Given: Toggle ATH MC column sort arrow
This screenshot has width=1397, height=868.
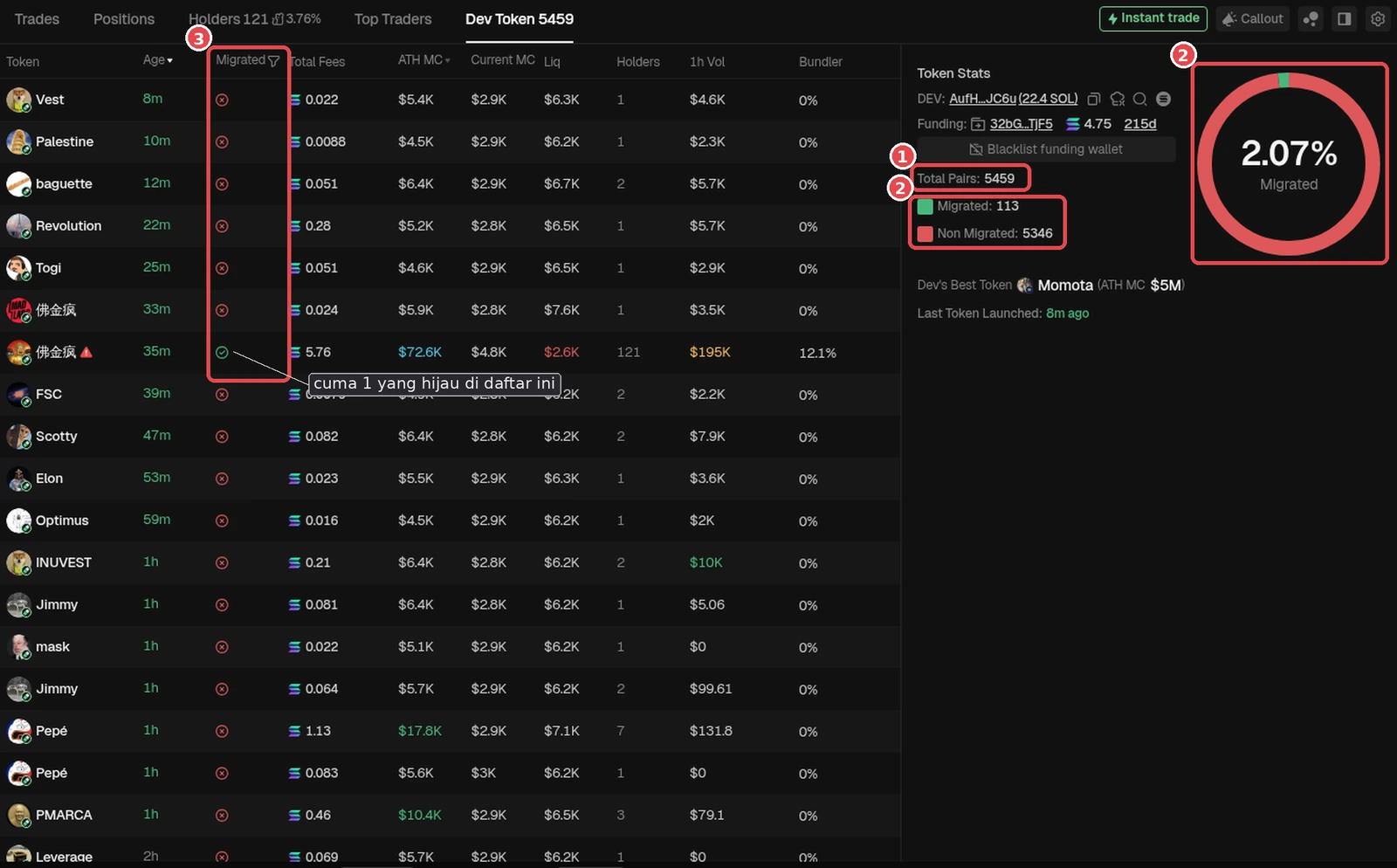Looking at the screenshot, I should [x=447, y=60].
